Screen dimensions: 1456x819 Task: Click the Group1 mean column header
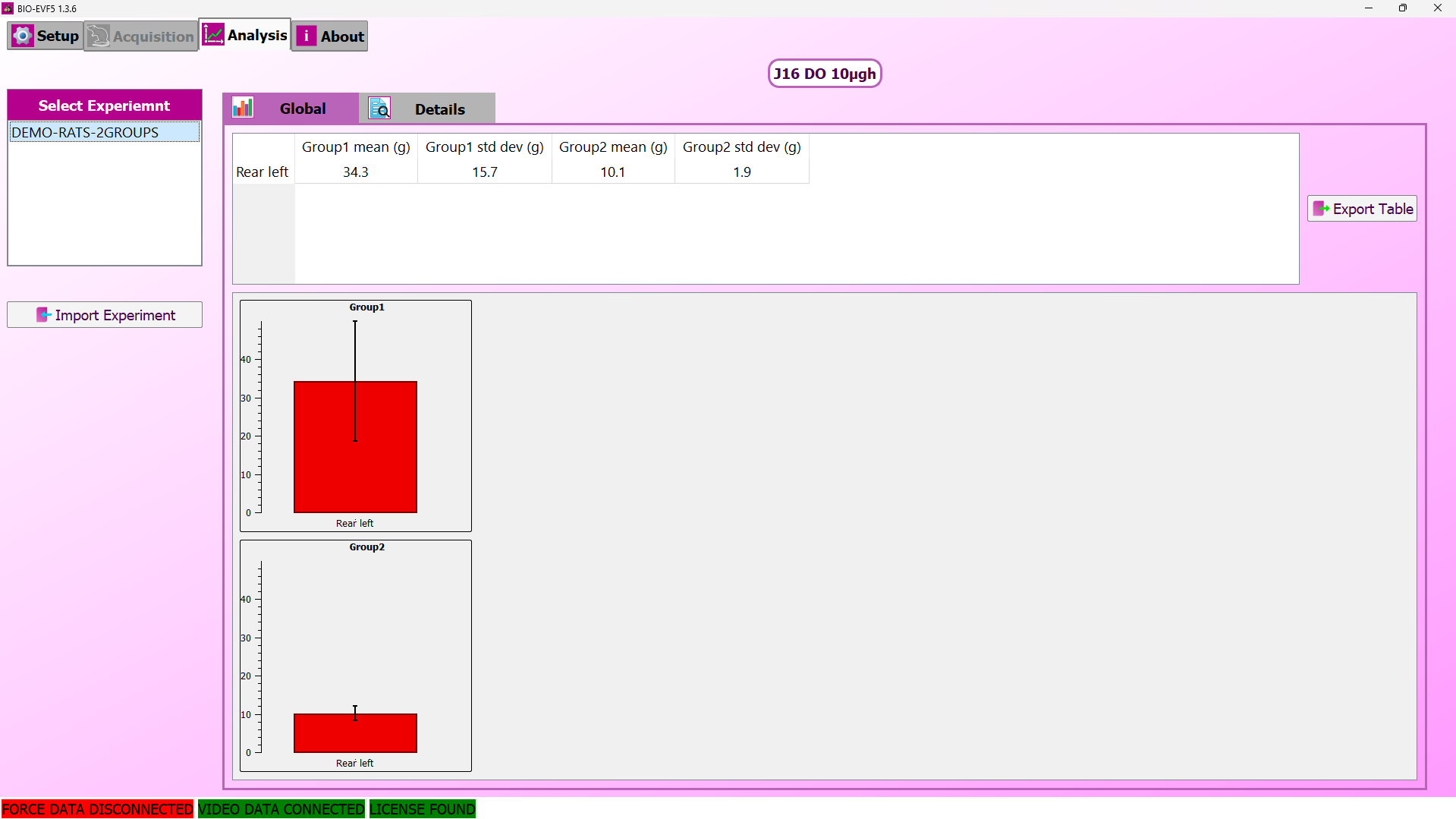click(x=356, y=146)
